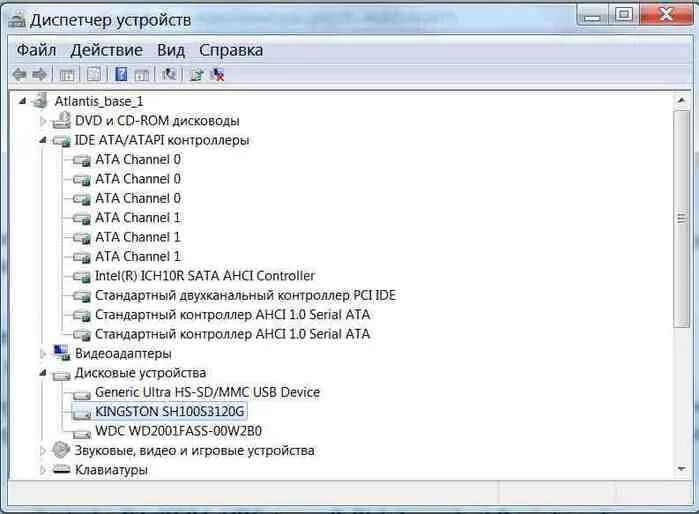Click the vertical scrollbar thumb
Screen dimensions: 699x514
click(681, 219)
